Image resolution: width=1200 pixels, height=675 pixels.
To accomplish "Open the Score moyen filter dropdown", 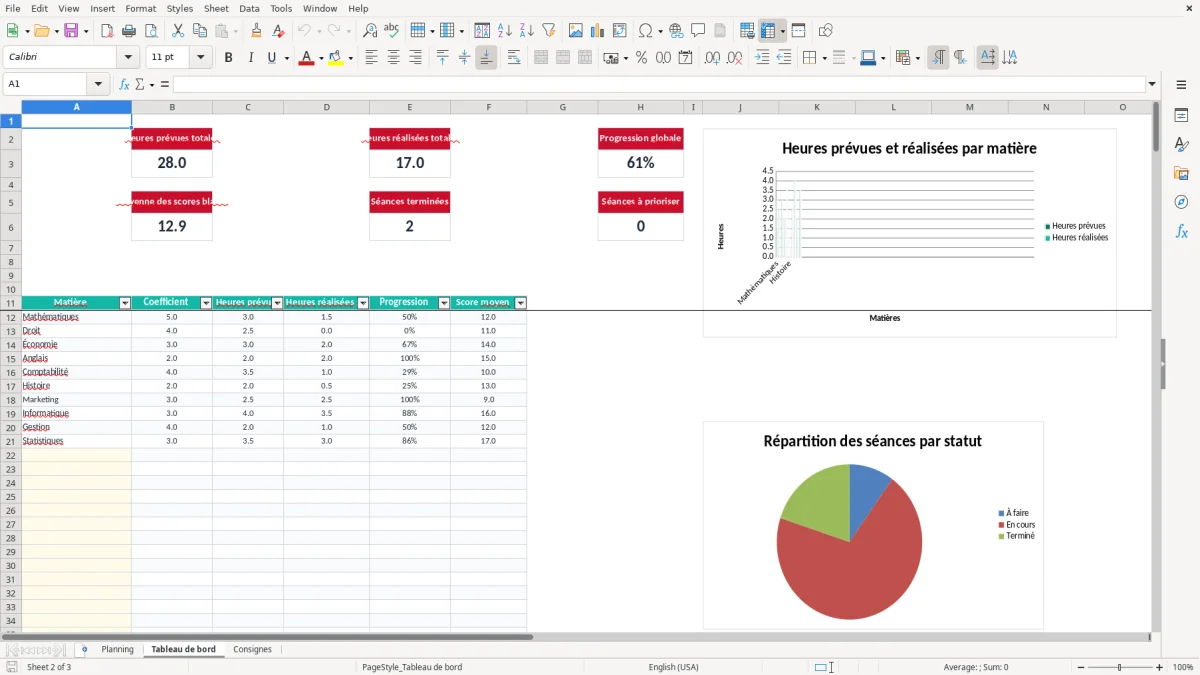I will coord(520,303).
